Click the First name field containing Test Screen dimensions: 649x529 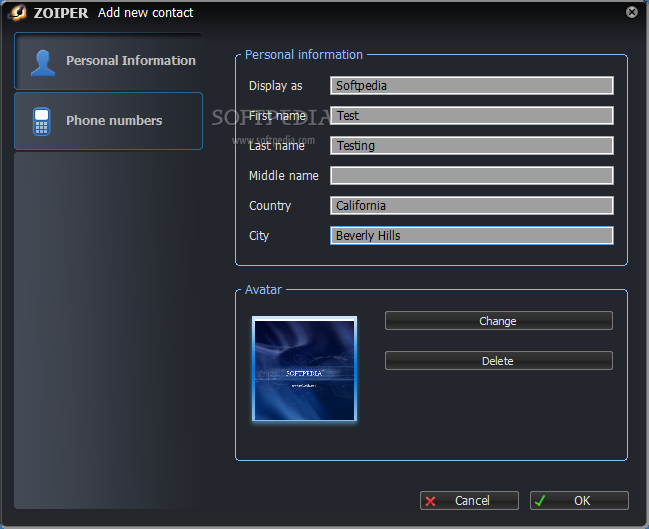471,115
